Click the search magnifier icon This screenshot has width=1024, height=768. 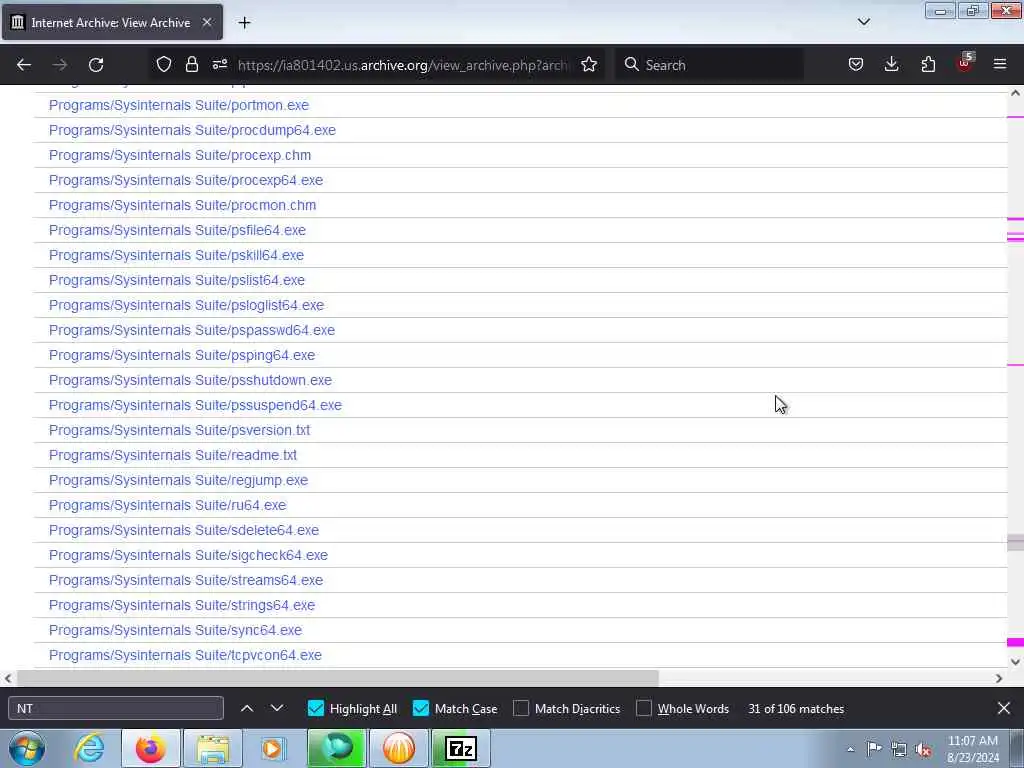(632, 65)
